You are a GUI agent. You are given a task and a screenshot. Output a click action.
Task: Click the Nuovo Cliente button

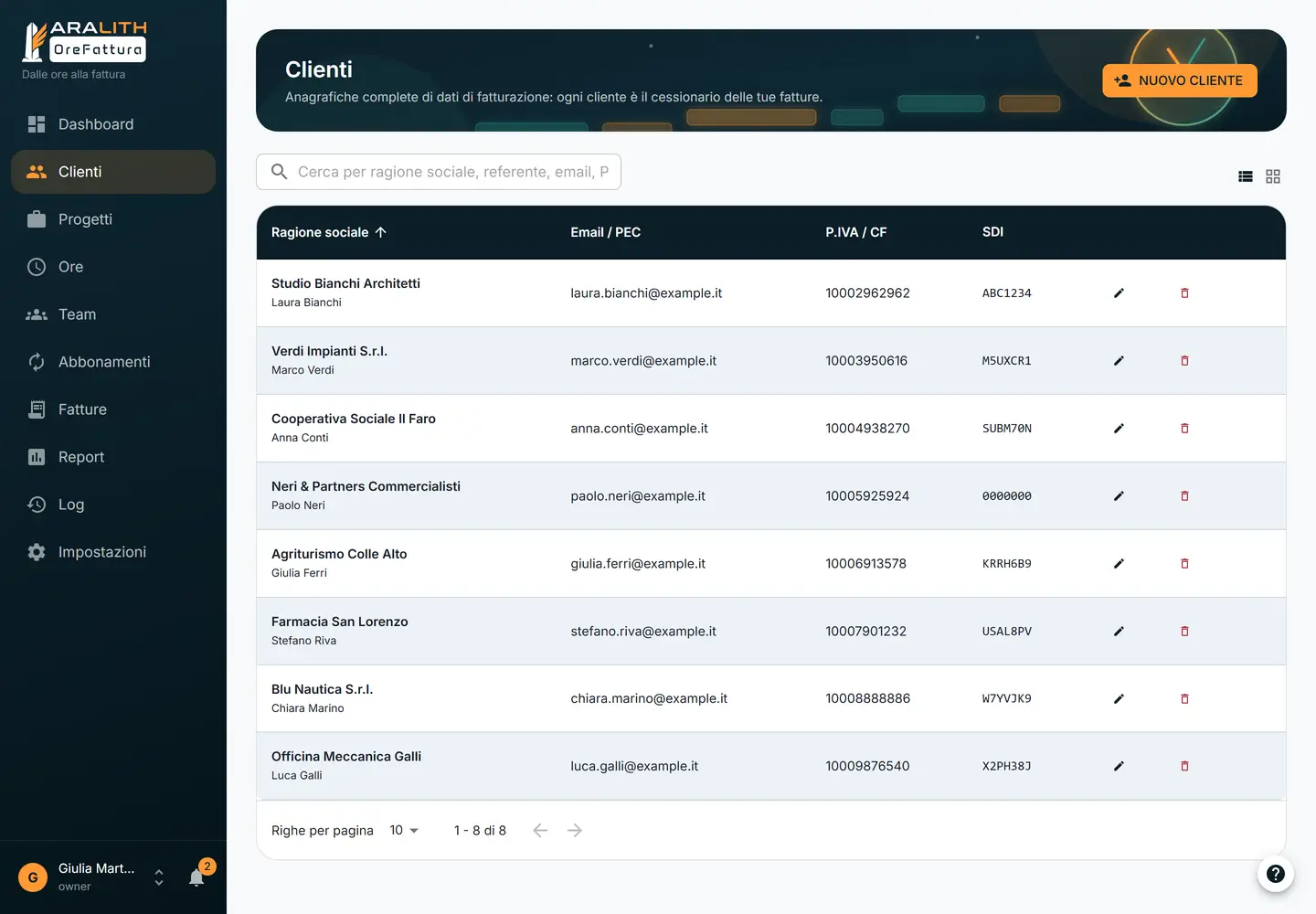coord(1180,80)
